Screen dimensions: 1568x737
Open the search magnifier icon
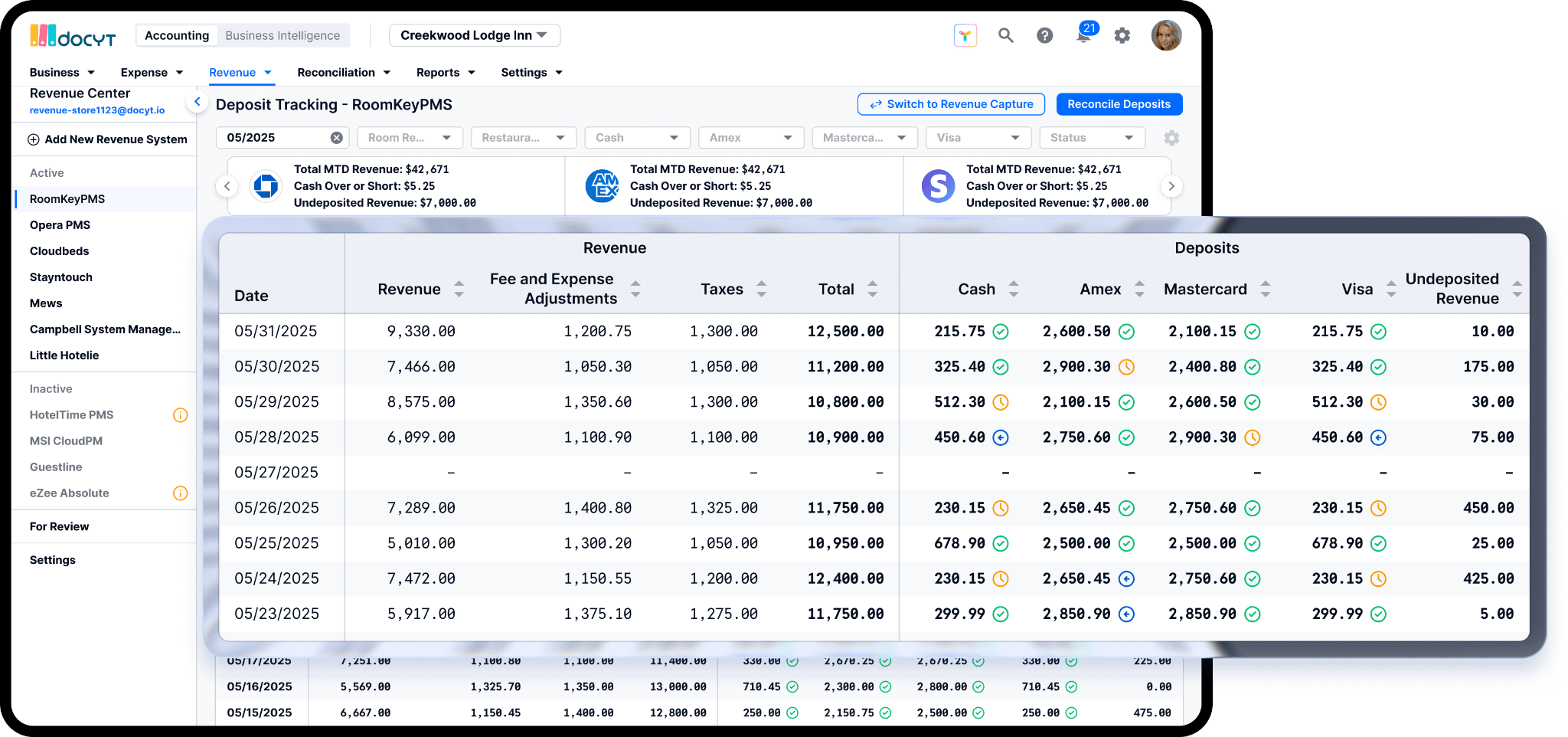(x=1005, y=35)
